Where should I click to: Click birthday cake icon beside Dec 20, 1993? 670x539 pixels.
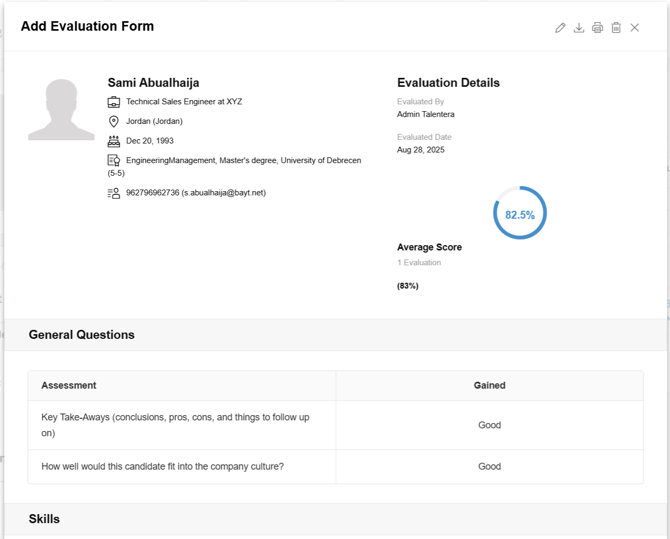click(114, 141)
